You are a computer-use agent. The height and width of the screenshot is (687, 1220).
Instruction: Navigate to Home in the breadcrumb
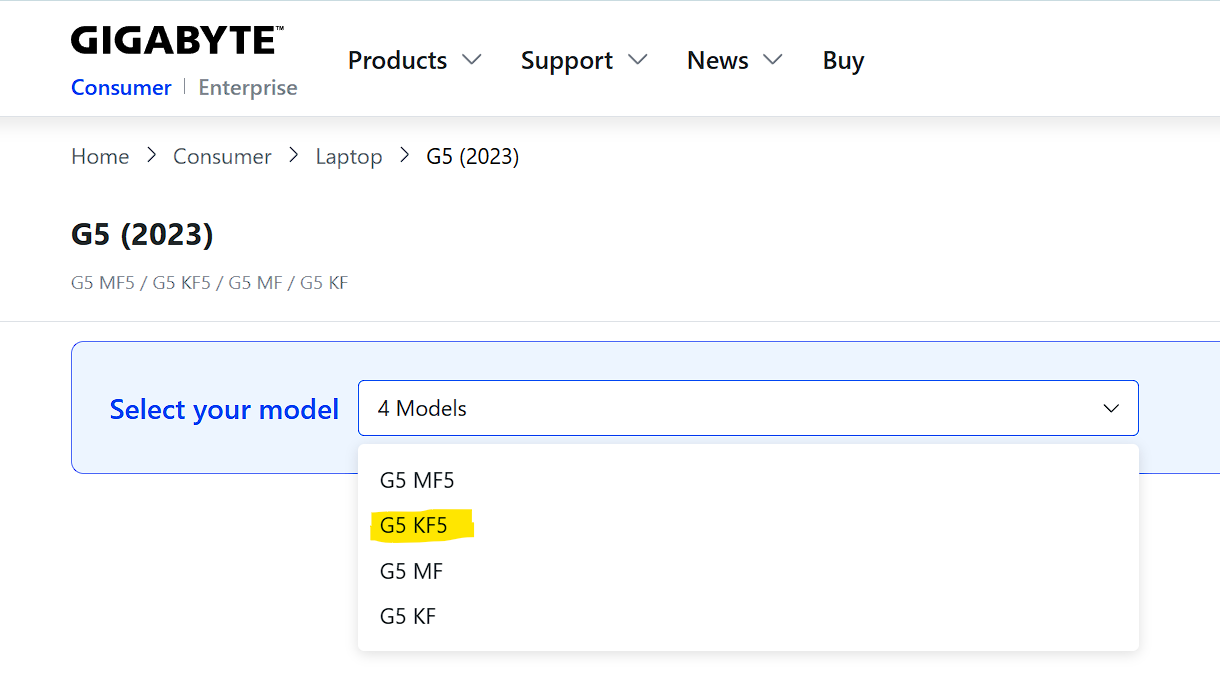pyautogui.click(x=100, y=157)
